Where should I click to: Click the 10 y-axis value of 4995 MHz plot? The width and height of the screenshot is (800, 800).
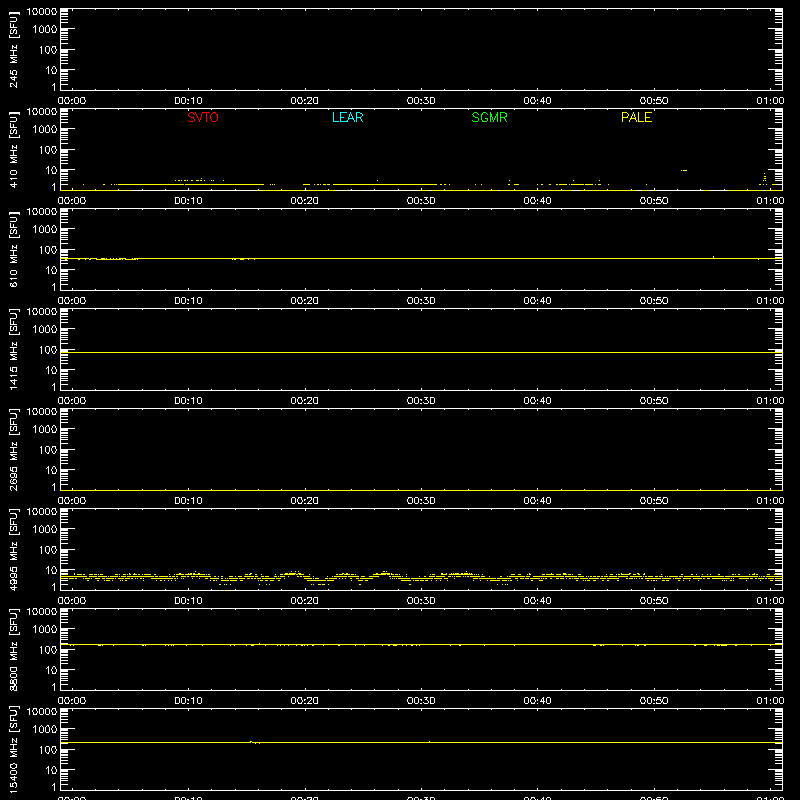click(x=51, y=570)
